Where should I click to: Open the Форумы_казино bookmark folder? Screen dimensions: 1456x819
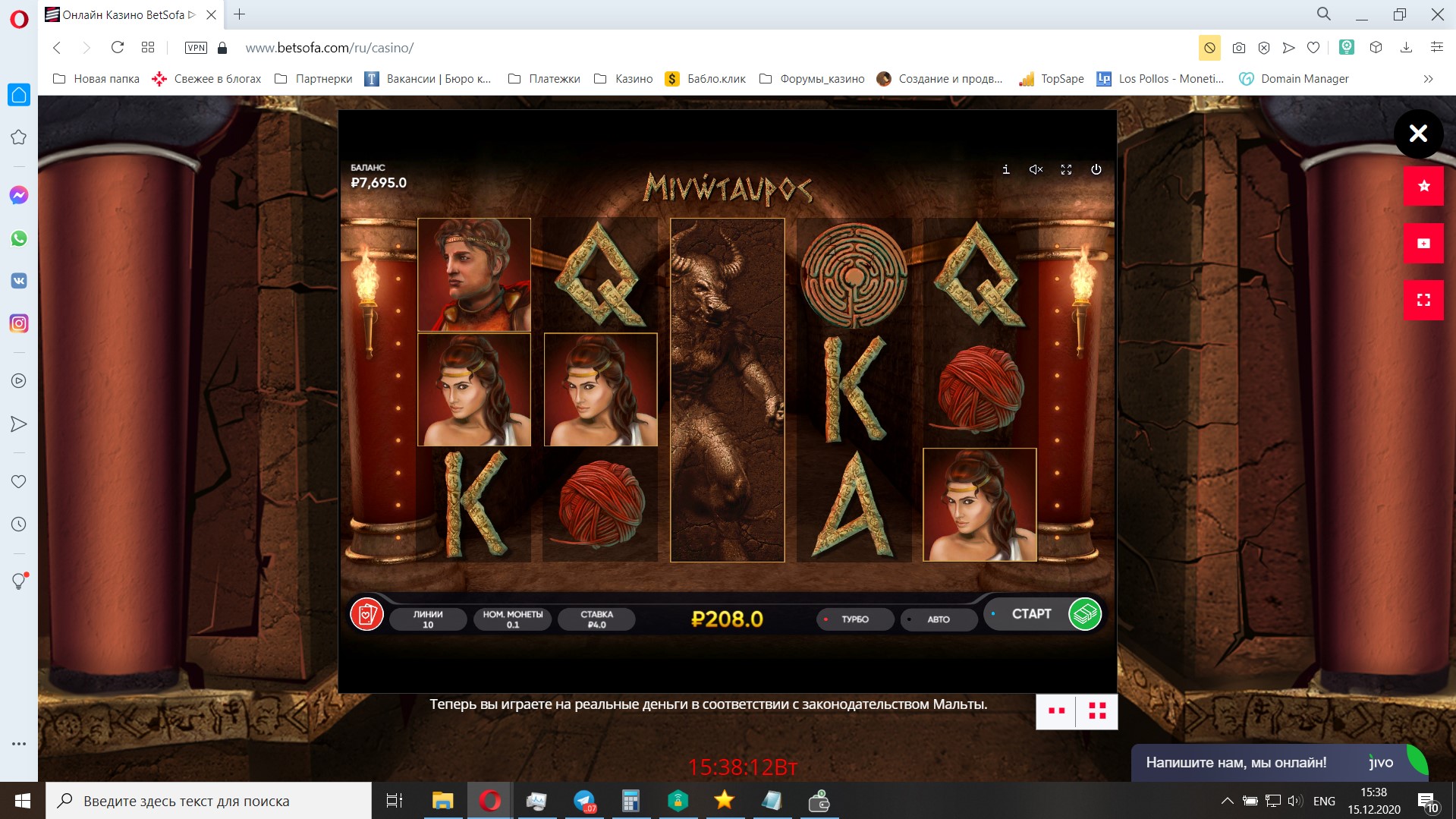tap(812, 78)
